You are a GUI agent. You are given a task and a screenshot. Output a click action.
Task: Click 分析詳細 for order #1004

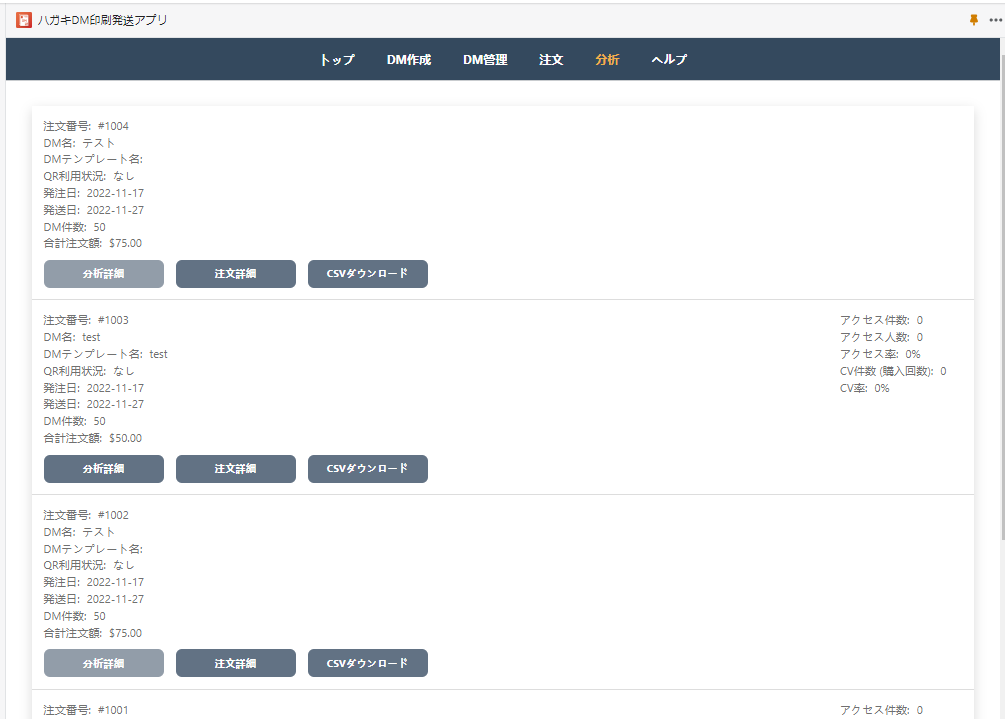(x=104, y=274)
